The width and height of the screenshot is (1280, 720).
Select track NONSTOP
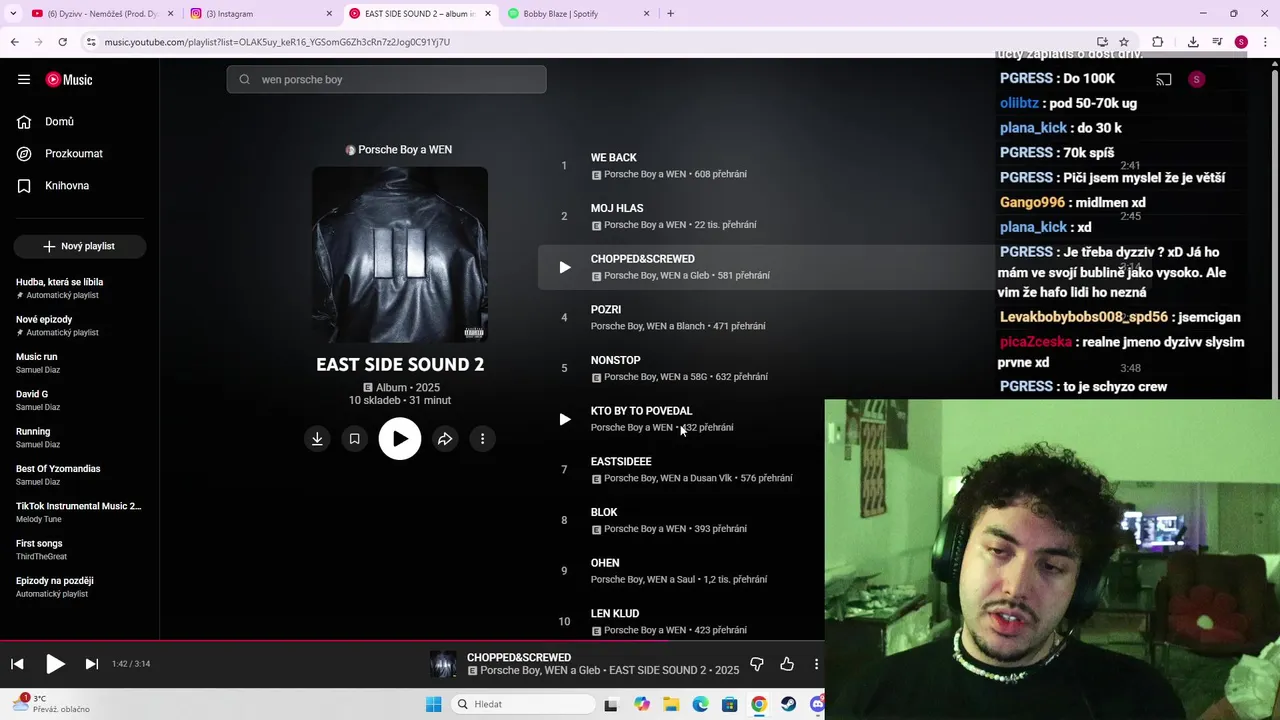click(x=616, y=361)
